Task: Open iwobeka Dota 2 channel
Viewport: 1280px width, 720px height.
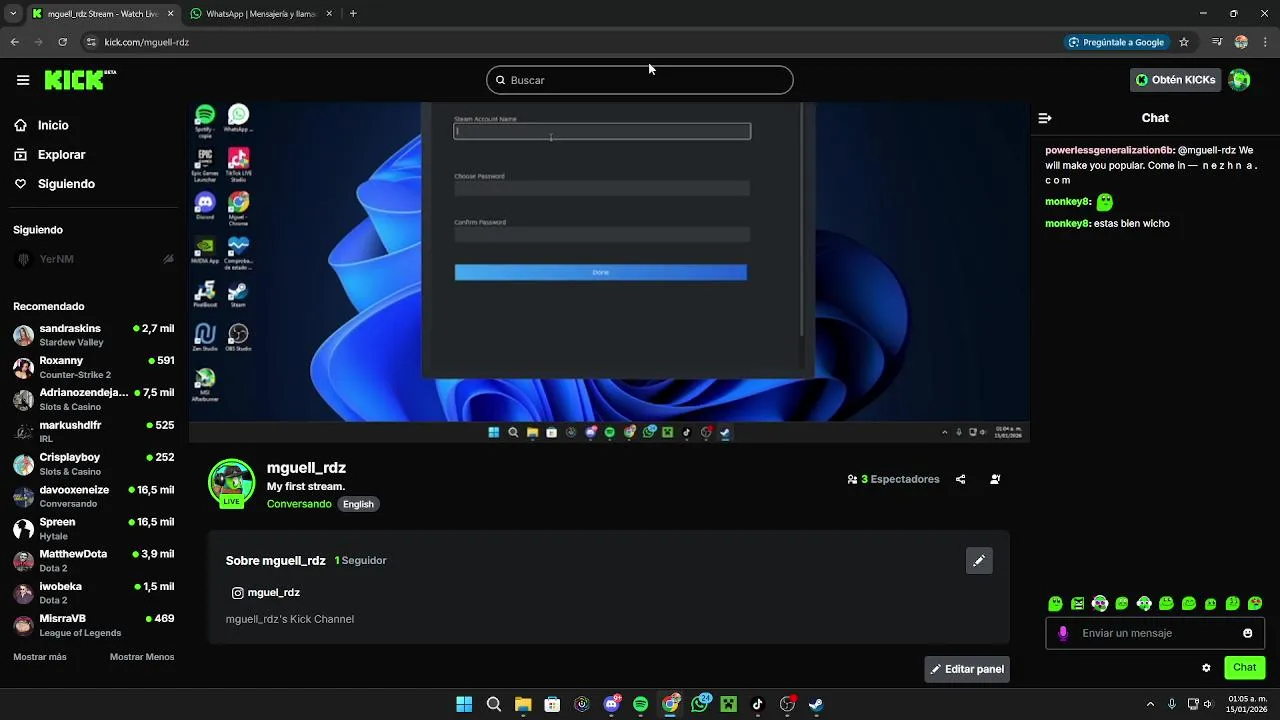Action: 94,593
